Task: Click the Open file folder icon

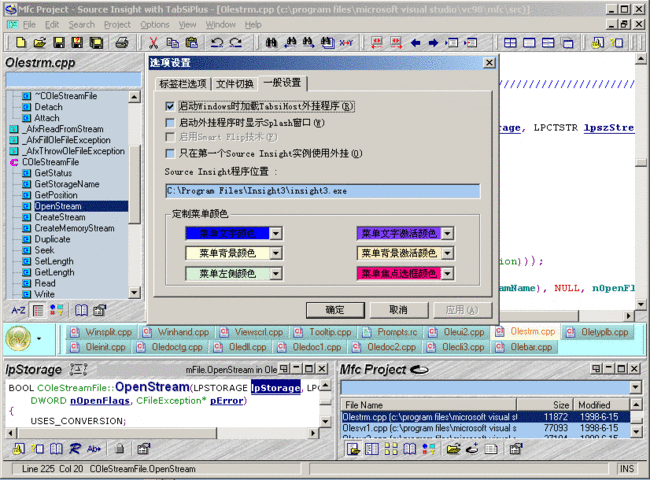Action: [x=40, y=42]
